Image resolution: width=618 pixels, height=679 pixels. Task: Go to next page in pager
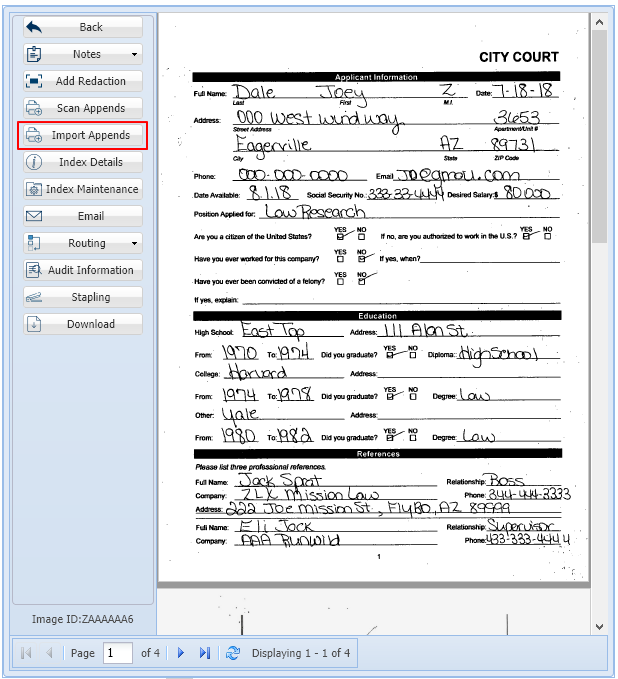pyautogui.click(x=181, y=653)
